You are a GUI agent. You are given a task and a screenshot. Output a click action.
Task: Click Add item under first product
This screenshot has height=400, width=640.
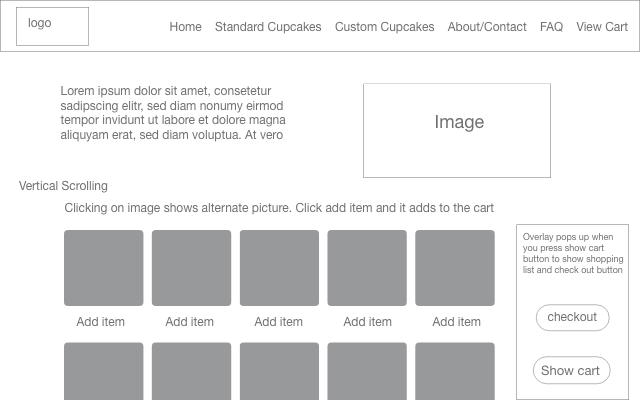coord(100,322)
